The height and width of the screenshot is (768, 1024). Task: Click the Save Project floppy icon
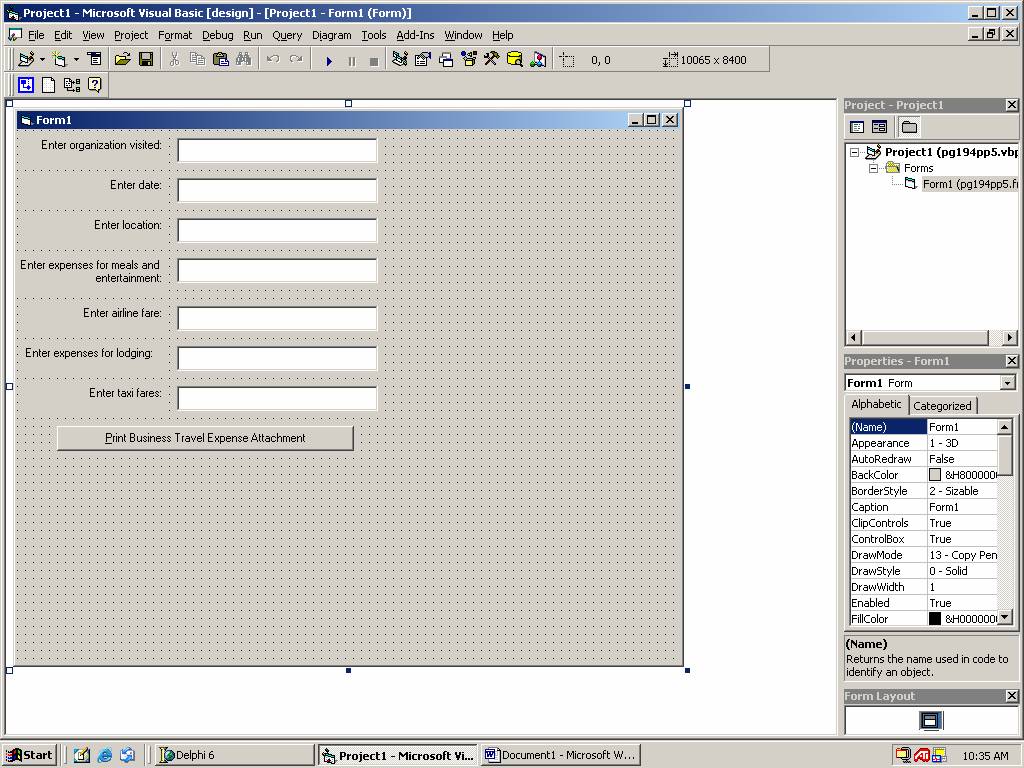click(x=146, y=60)
